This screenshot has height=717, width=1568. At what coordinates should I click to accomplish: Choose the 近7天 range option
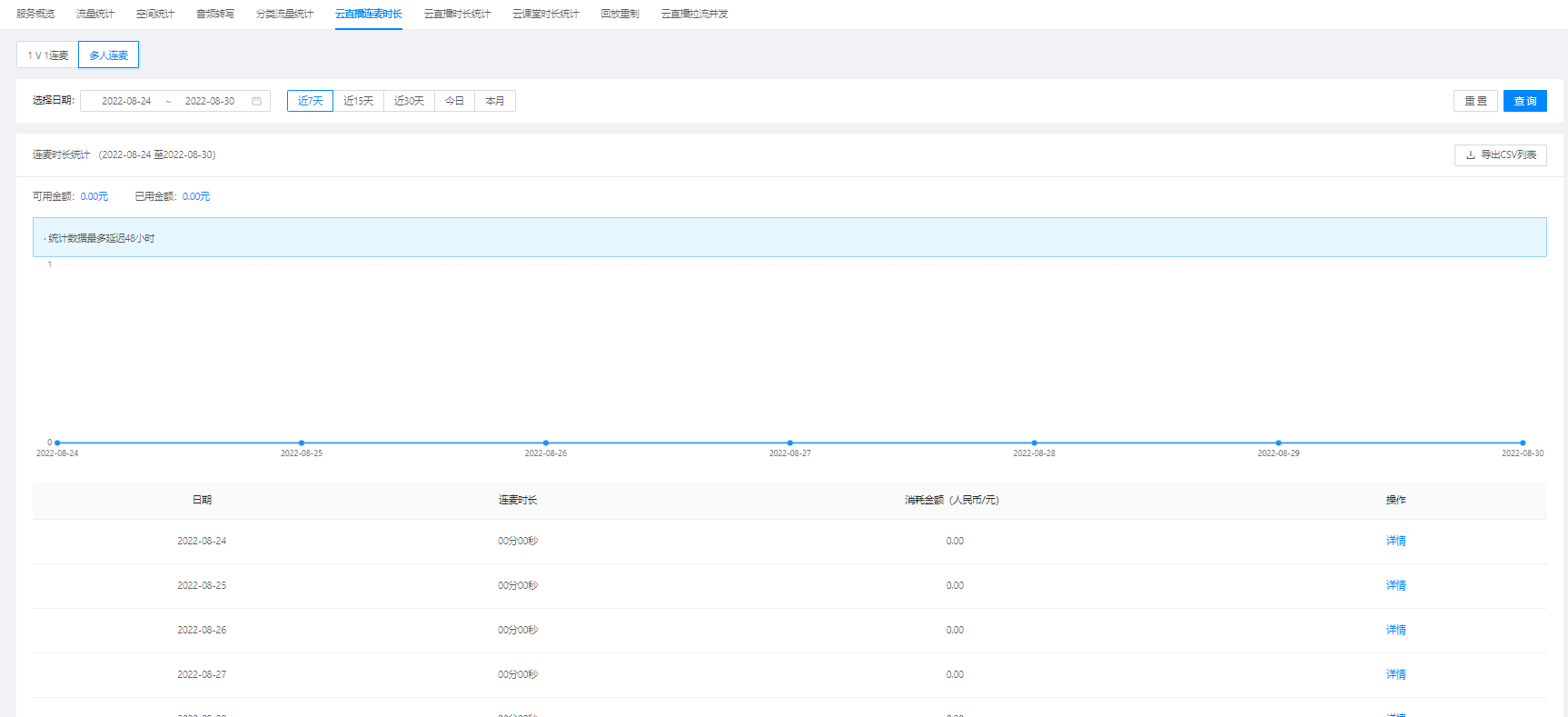[310, 101]
